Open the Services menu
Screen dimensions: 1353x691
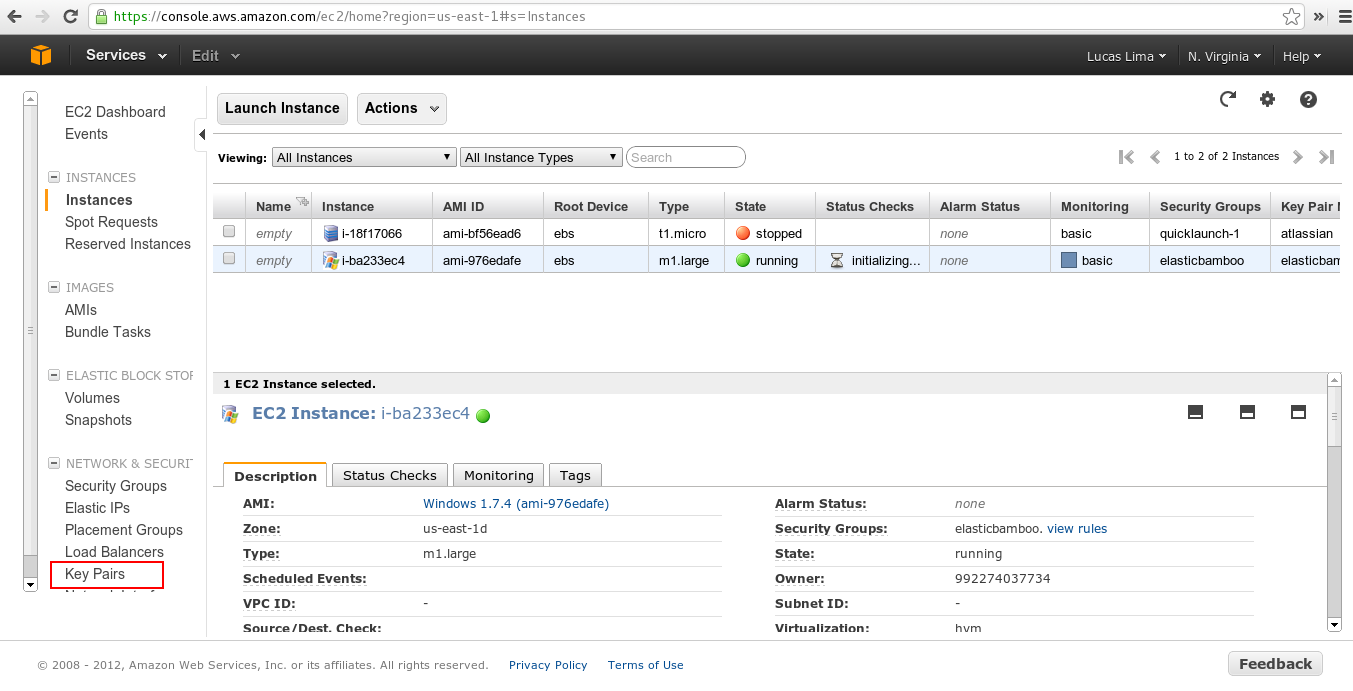(115, 55)
